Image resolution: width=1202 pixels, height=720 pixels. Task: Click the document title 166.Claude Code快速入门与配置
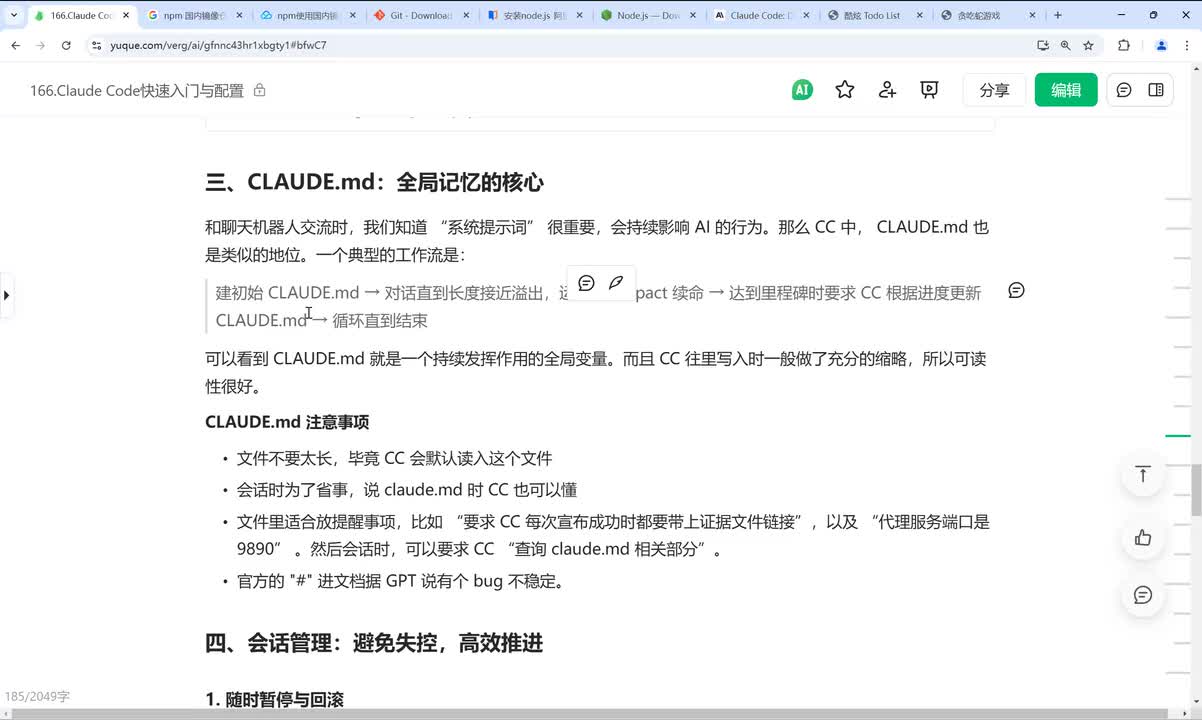137,90
